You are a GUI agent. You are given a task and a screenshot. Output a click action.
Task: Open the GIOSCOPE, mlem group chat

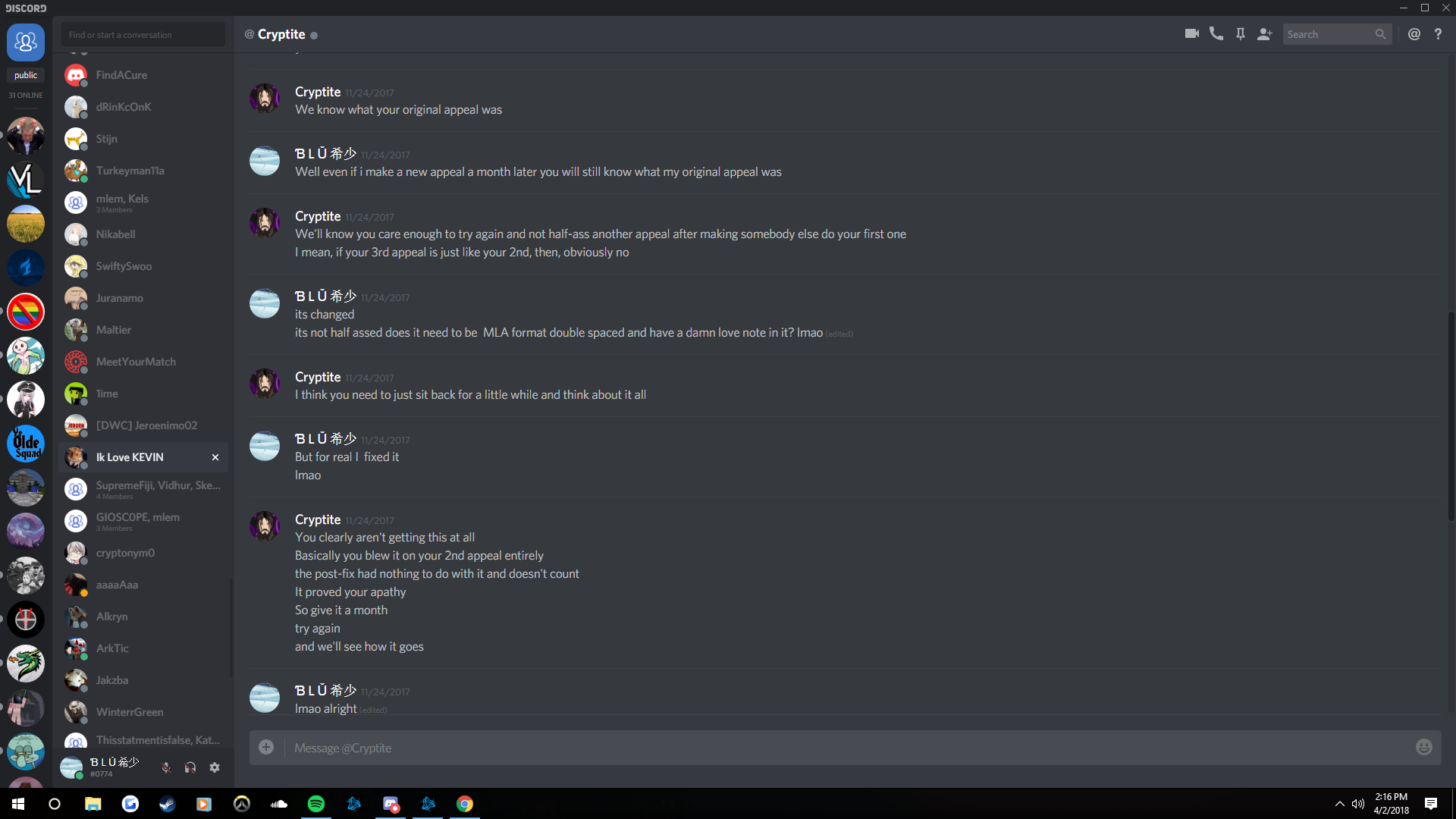point(143,521)
